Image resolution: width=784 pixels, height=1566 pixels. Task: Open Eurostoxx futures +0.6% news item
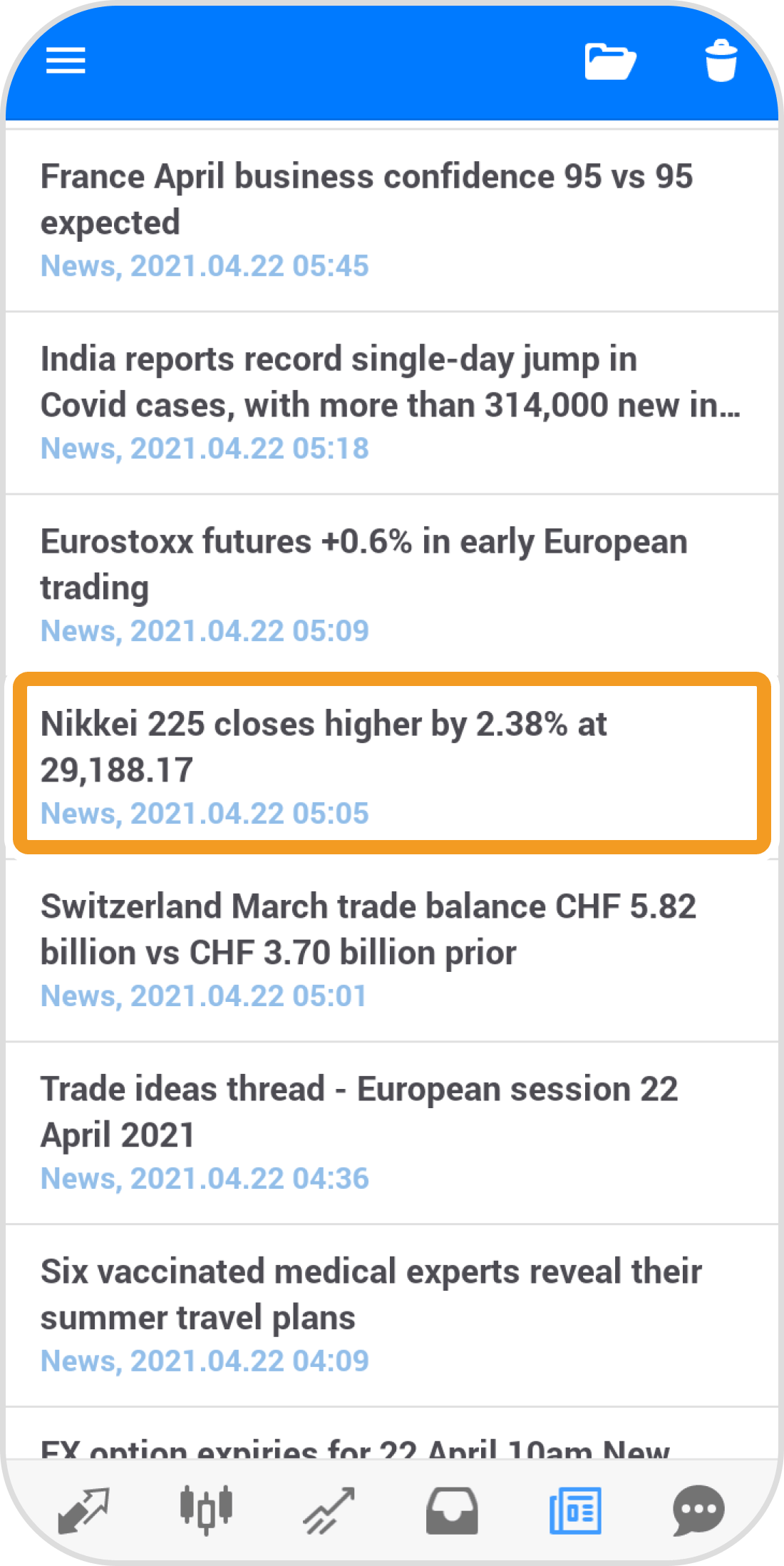pos(363,565)
